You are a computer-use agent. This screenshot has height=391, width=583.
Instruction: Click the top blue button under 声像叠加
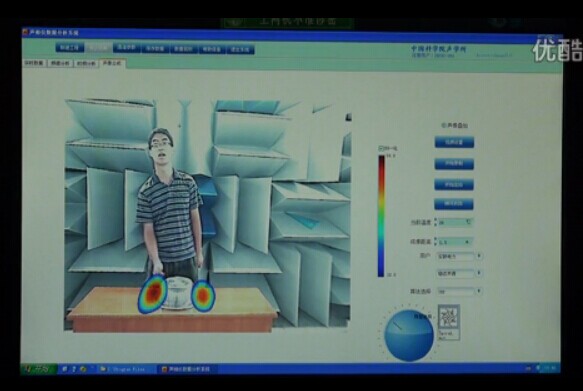coord(454,142)
